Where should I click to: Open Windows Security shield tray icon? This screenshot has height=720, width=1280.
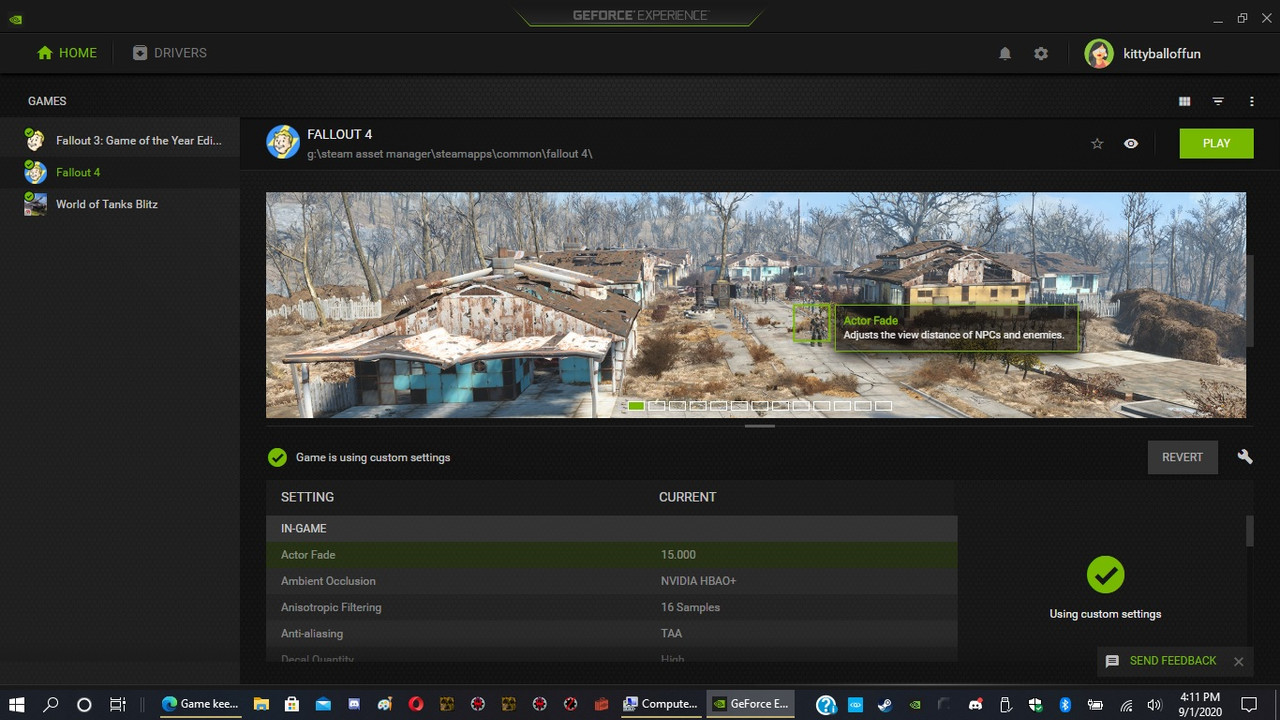[1035, 704]
